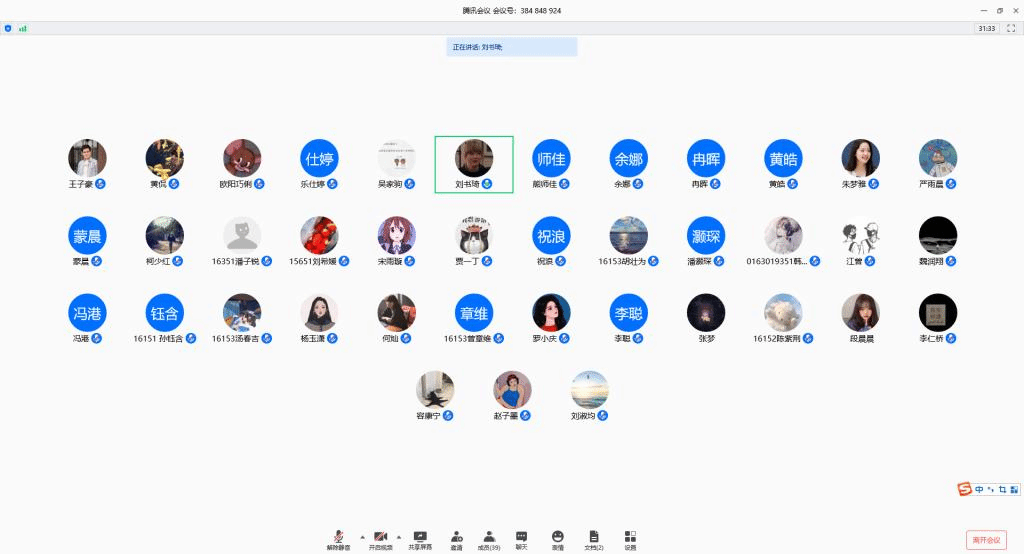Open the 文档(2) documents panel
Image resolution: width=1024 pixels, height=554 pixels.
tap(594, 540)
